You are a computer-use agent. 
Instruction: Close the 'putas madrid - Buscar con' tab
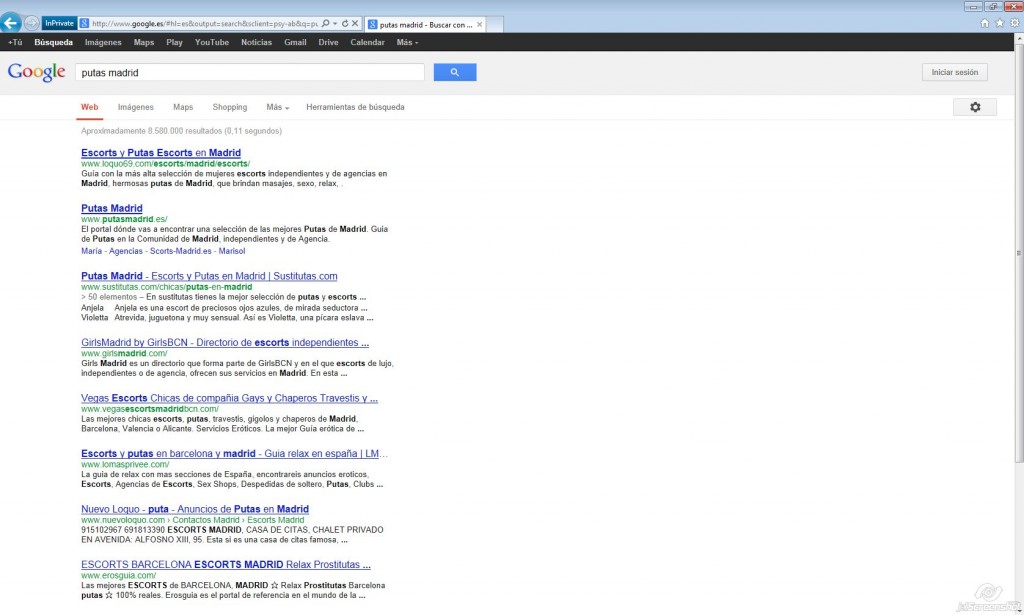(479, 24)
